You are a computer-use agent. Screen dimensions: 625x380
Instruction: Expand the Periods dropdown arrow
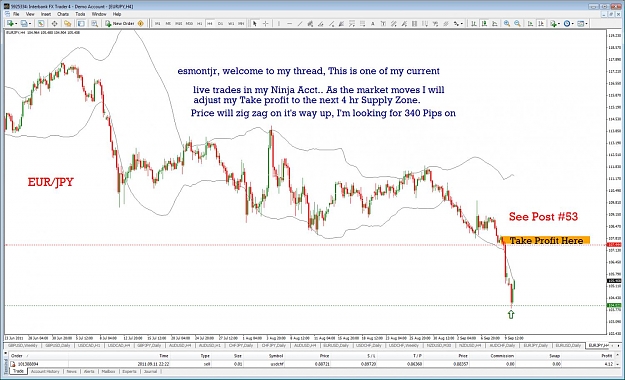click(573, 24)
